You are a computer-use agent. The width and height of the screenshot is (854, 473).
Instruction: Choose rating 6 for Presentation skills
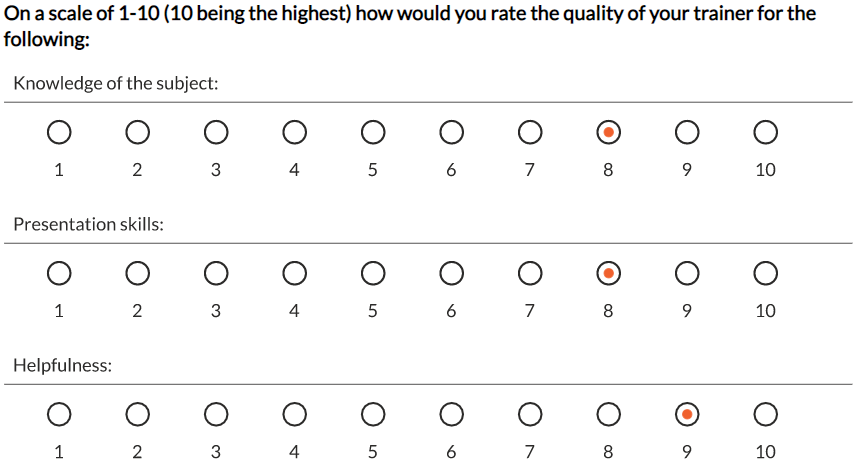tap(452, 274)
